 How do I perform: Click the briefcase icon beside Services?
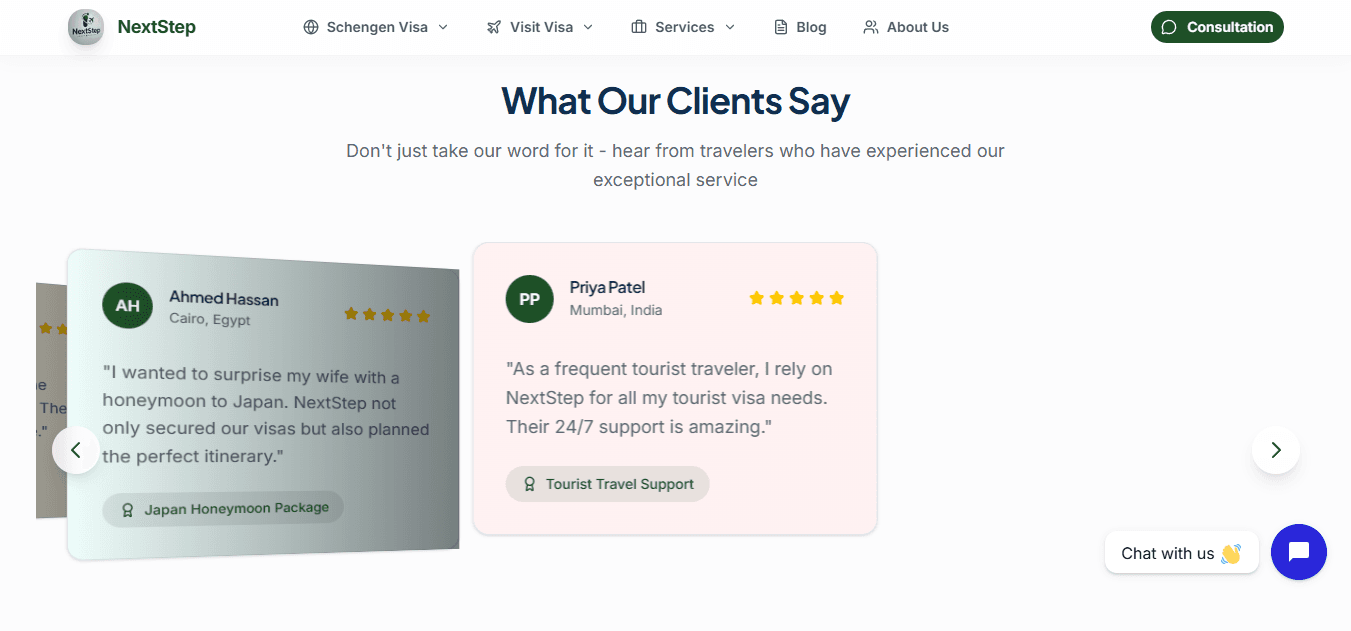(x=639, y=27)
